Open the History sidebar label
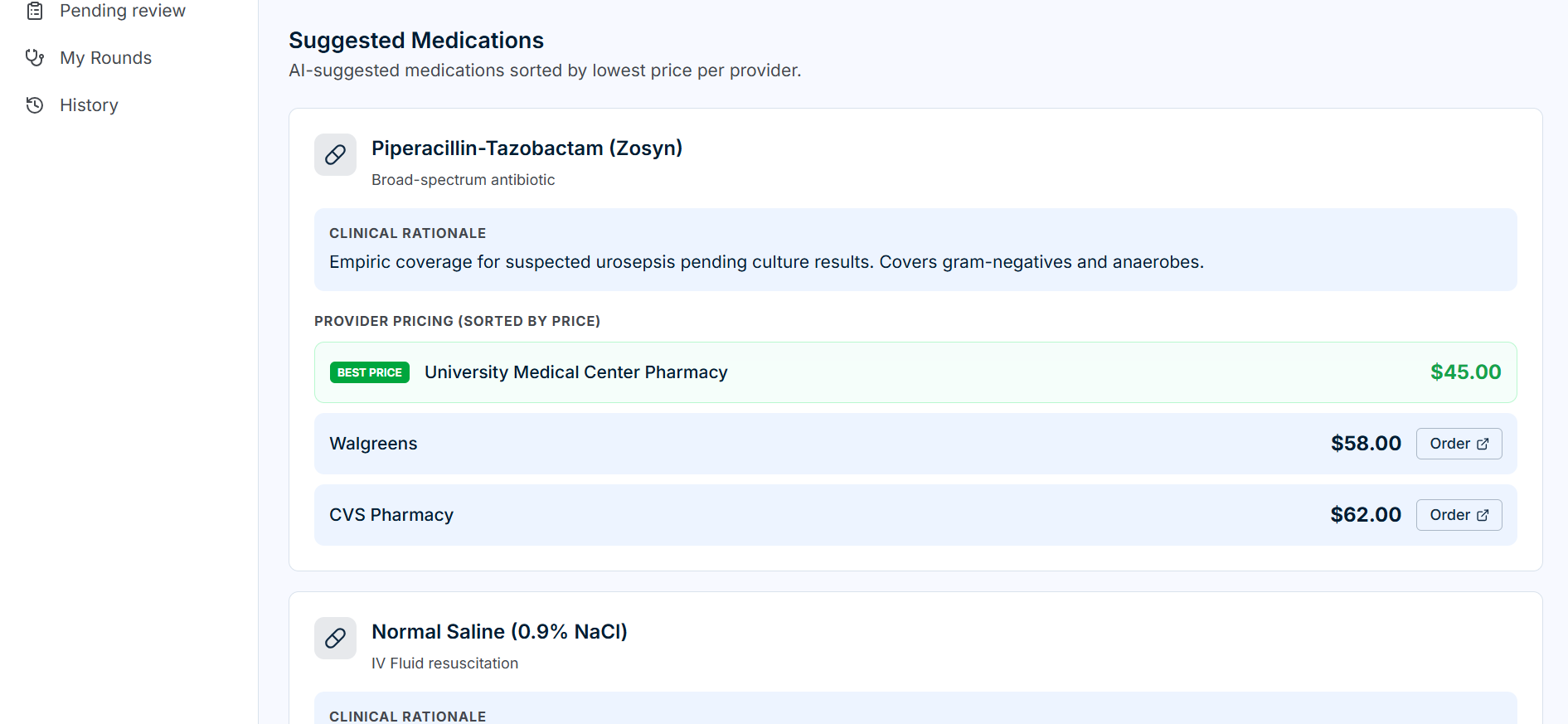Screen dimensions: 1568x724 point(89,105)
